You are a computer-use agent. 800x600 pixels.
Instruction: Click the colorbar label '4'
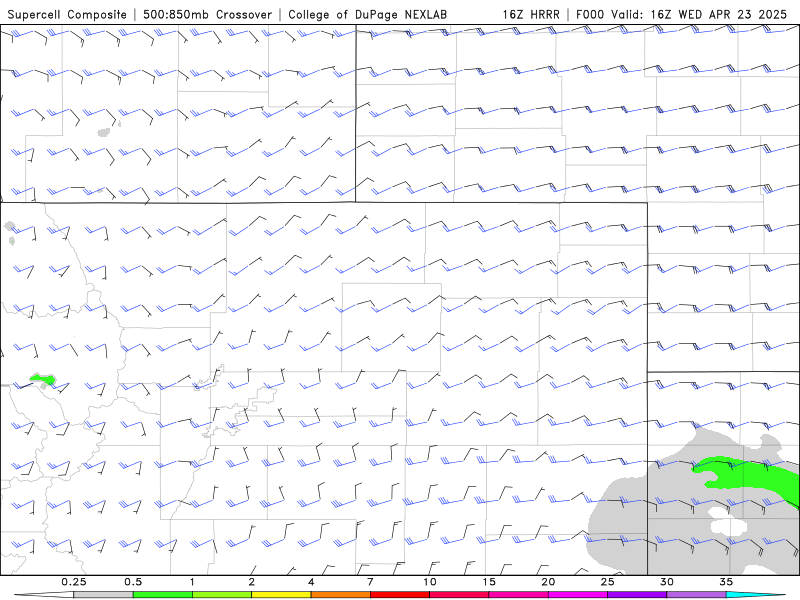click(311, 582)
